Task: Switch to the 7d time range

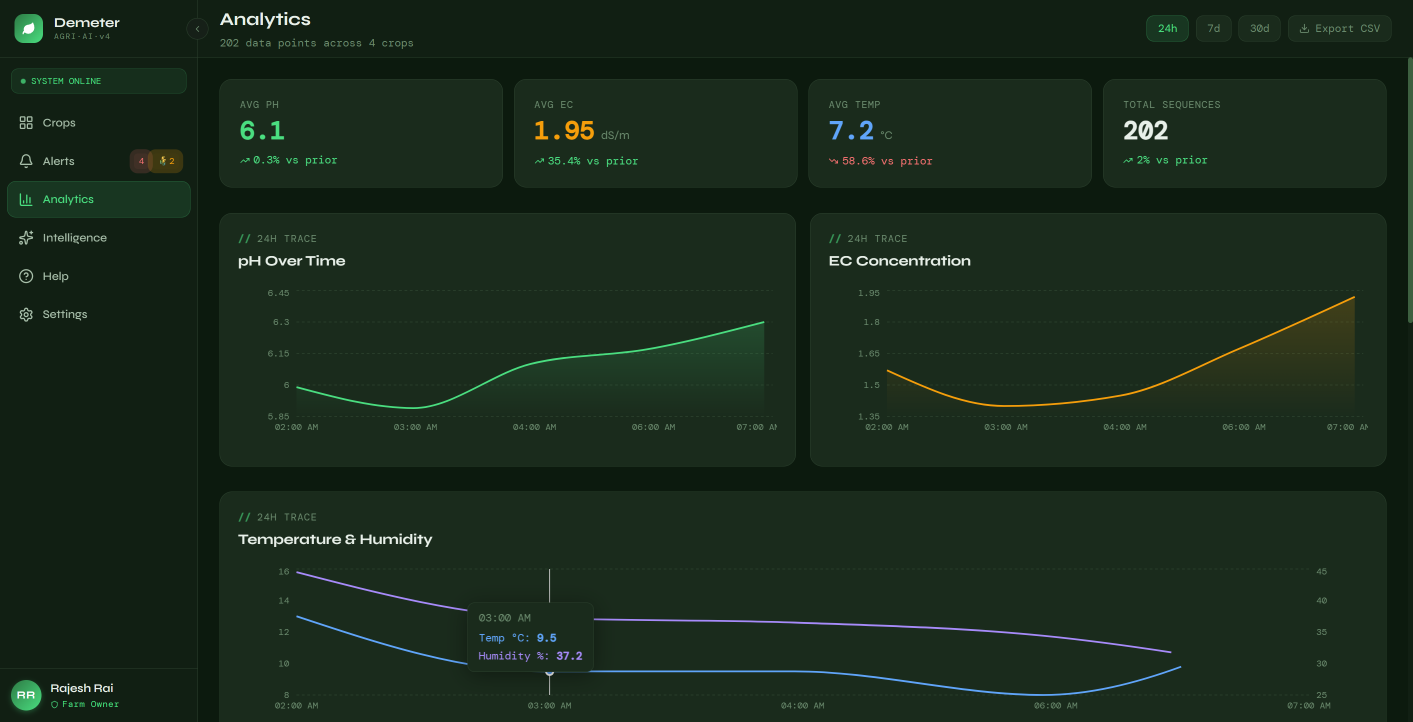Action: [x=1213, y=29]
